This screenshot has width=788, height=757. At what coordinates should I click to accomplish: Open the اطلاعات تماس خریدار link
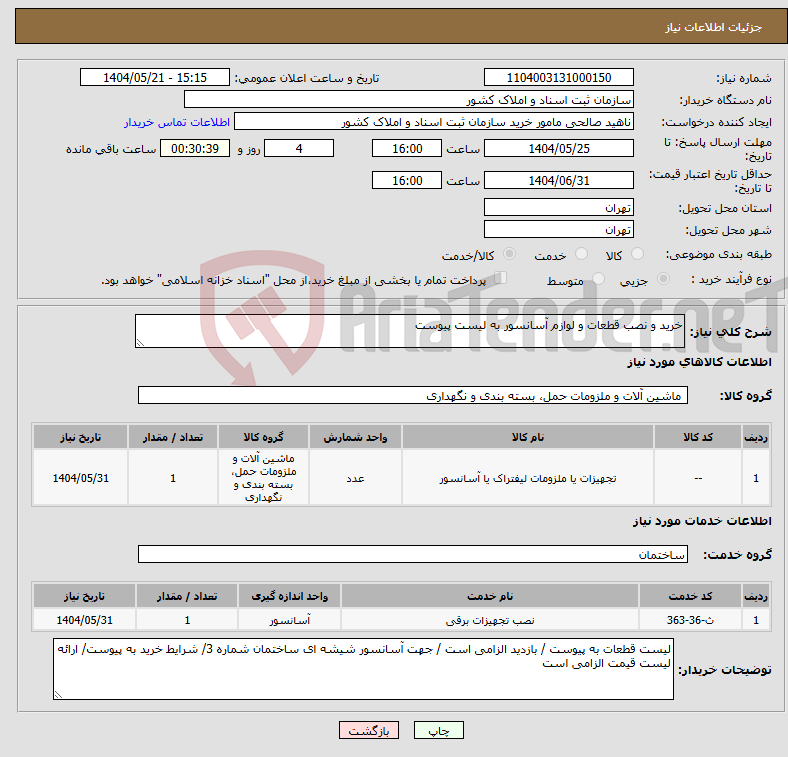coord(176,122)
